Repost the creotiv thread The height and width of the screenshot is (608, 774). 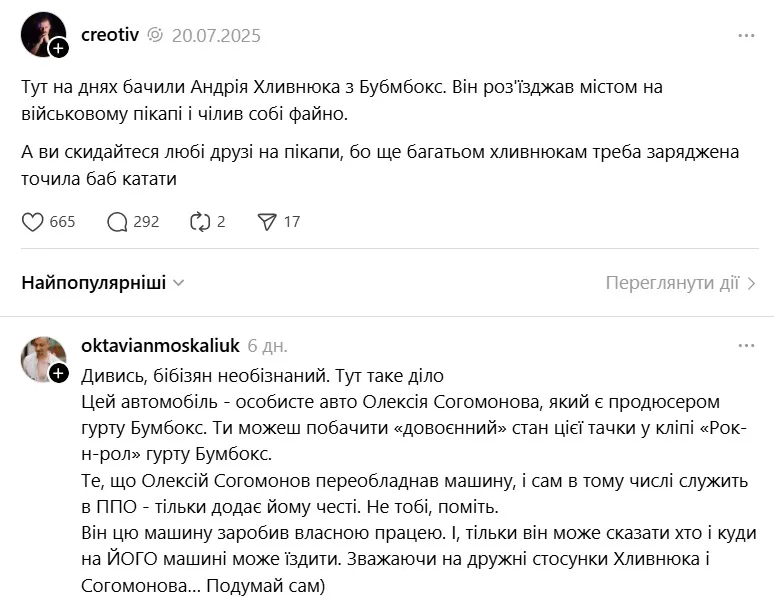coord(202,221)
